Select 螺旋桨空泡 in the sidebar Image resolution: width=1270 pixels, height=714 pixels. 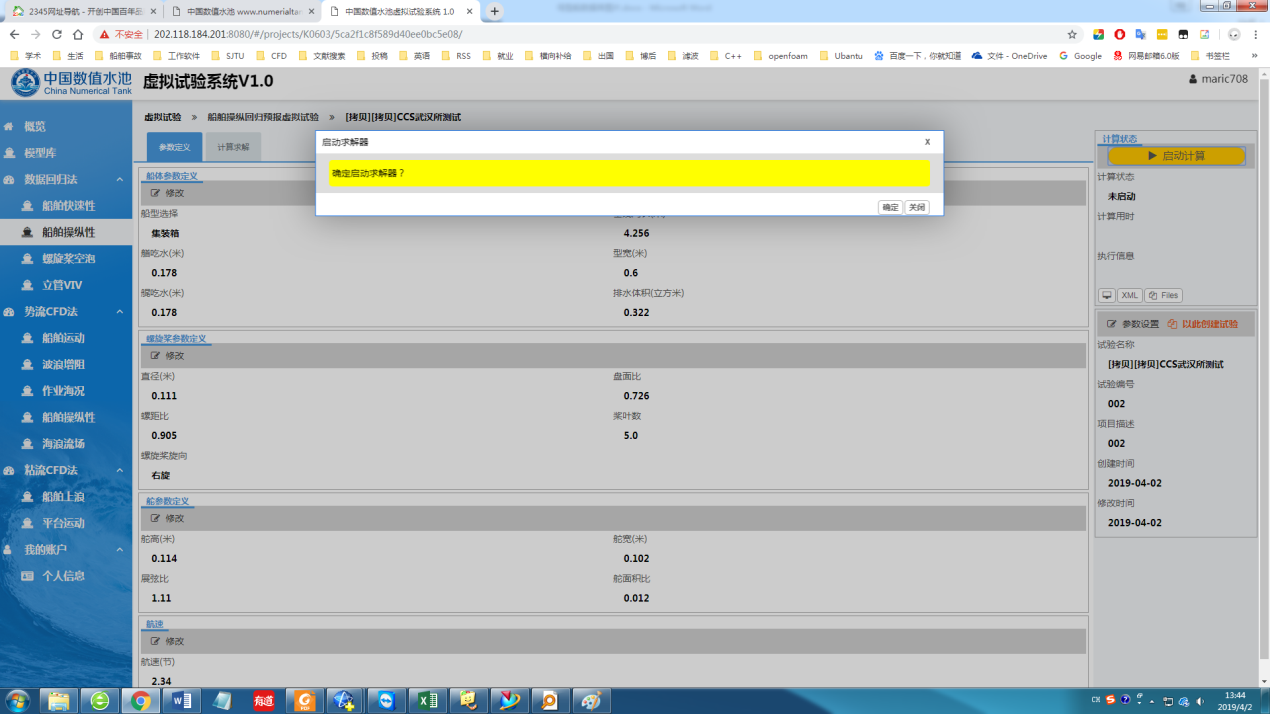(x=68, y=259)
